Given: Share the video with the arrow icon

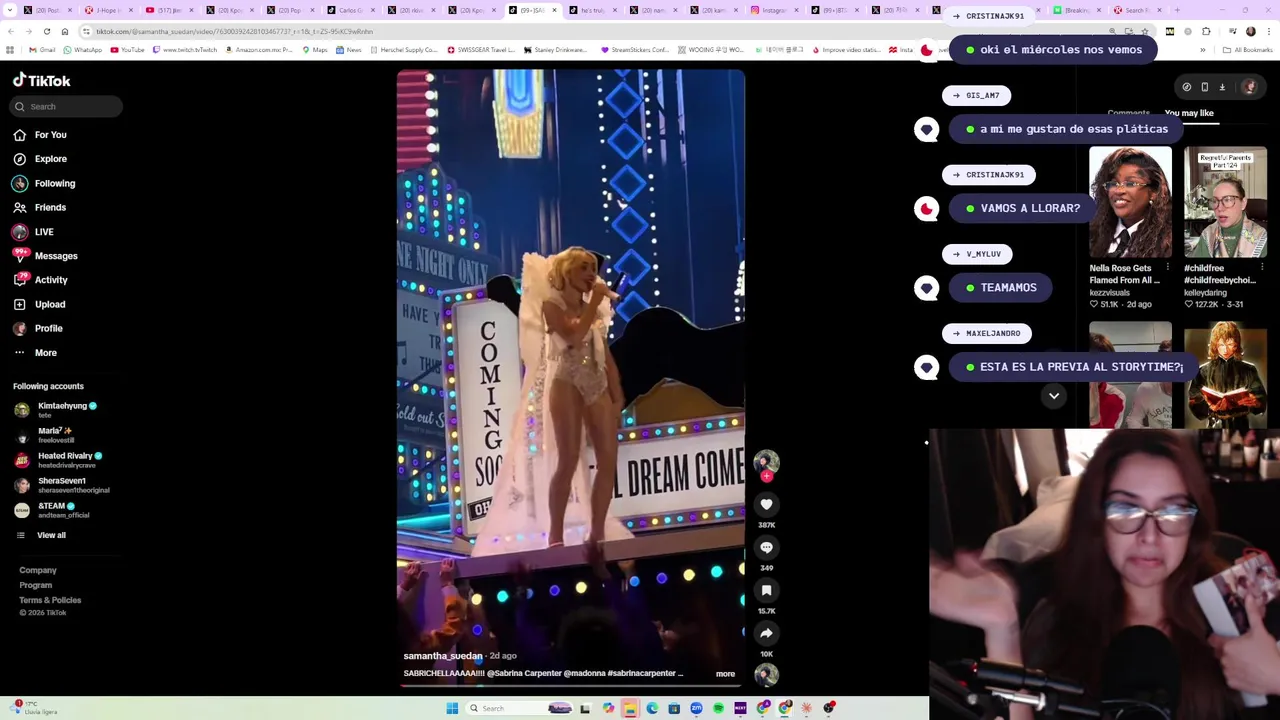Looking at the screenshot, I should (766, 633).
